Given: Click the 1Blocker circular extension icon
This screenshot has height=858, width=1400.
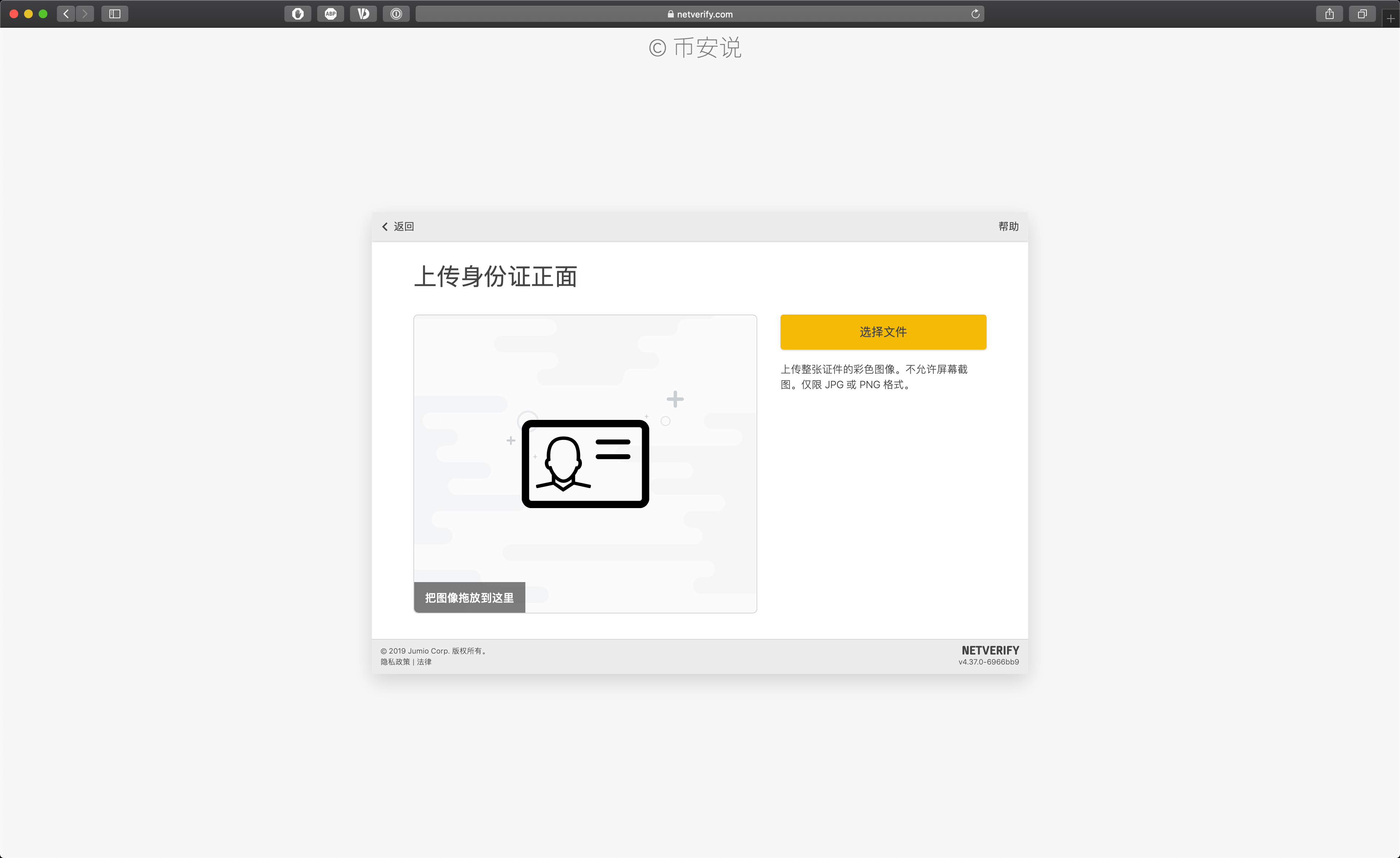Looking at the screenshot, I should [x=396, y=13].
